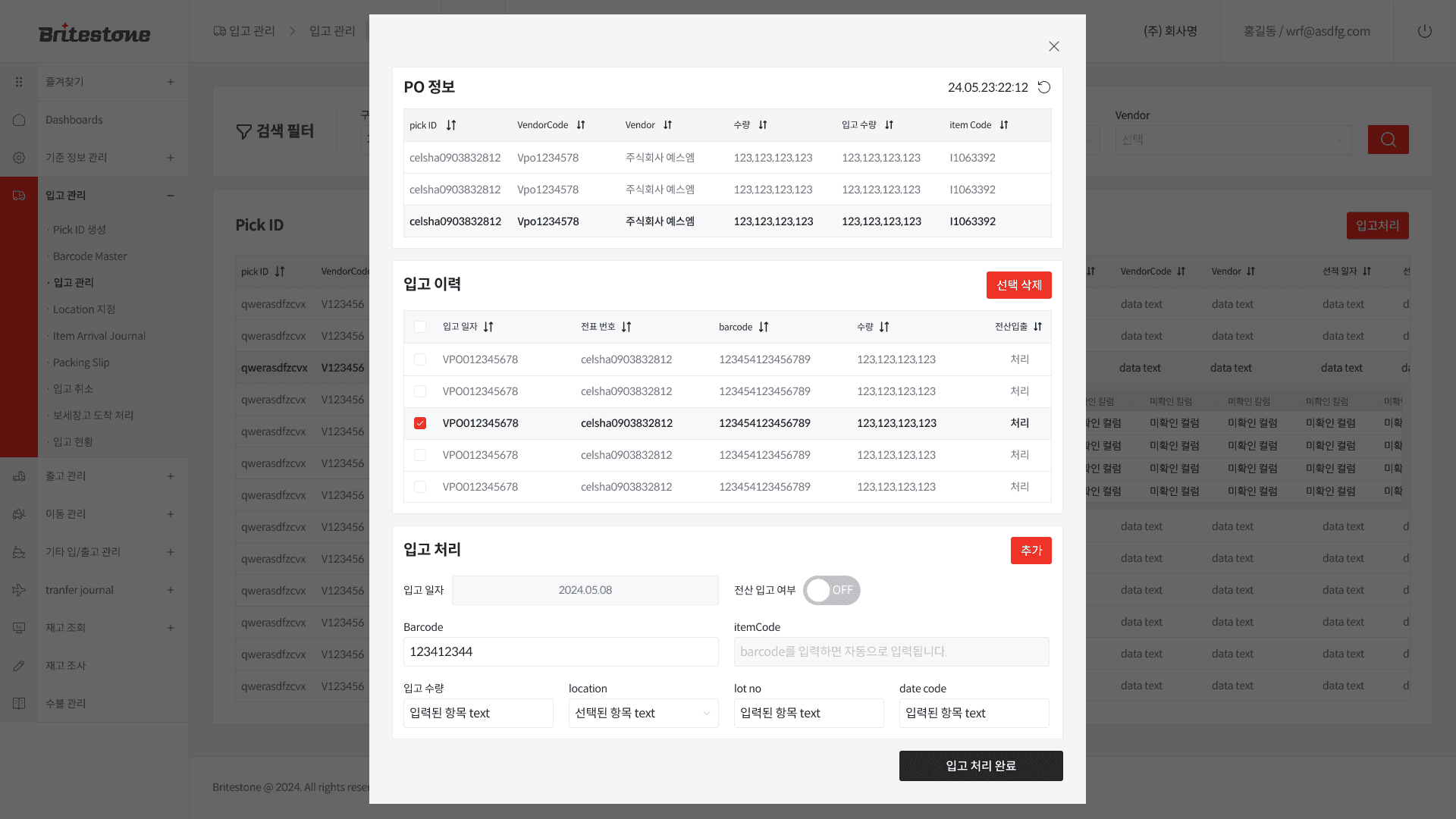Viewport: 1456px width, 819px height.
Task: Click the 기준 정보 관리 gear icon
Action: [x=19, y=158]
